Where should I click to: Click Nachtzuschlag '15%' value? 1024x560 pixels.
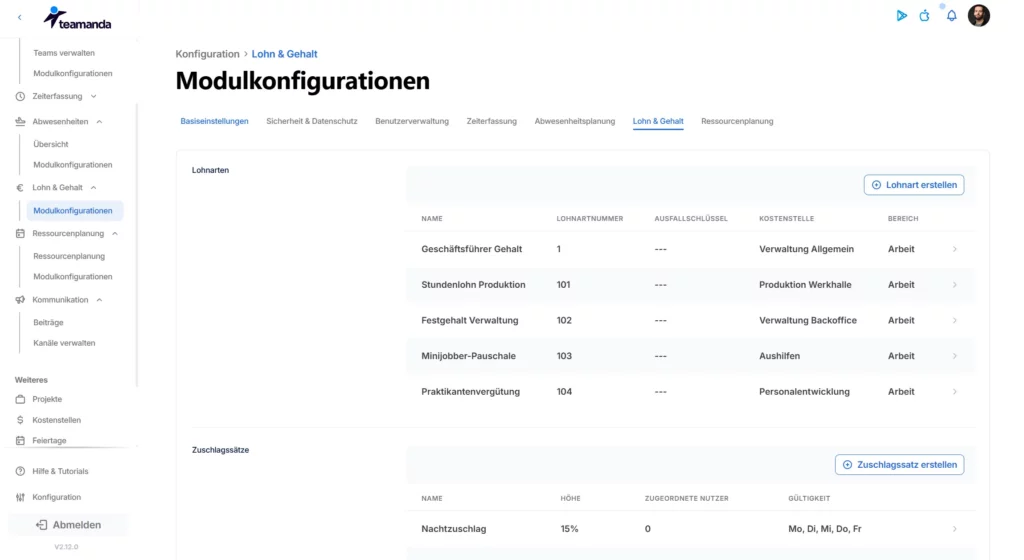[x=569, y=529]
